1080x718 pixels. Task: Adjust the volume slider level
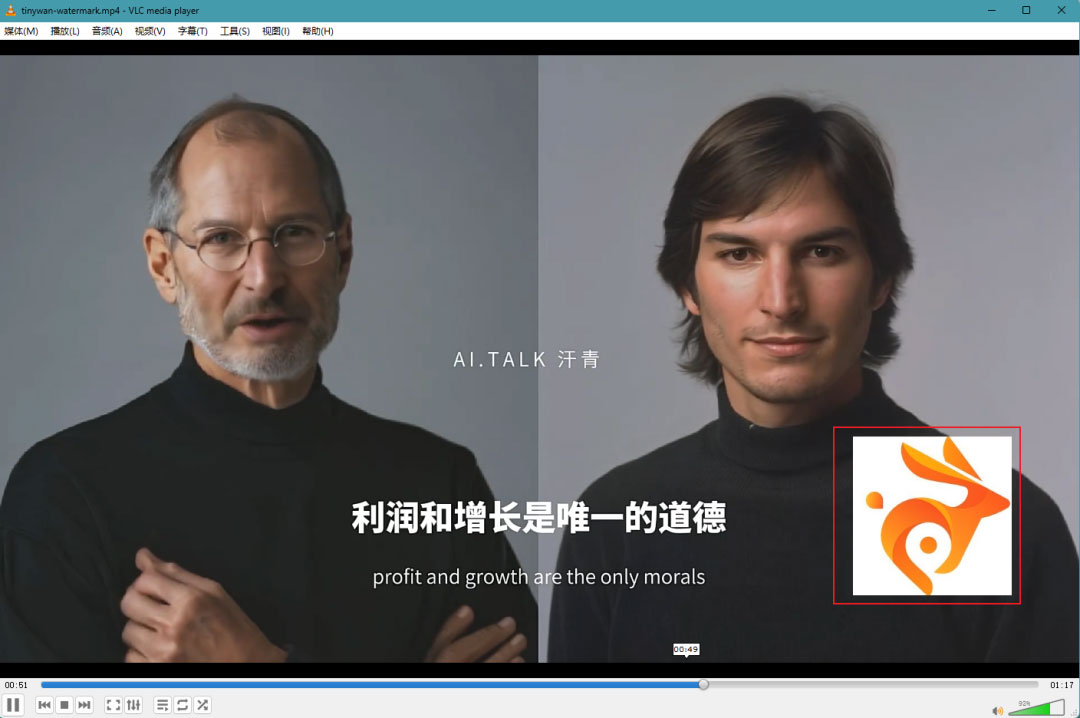point(1035,709)
